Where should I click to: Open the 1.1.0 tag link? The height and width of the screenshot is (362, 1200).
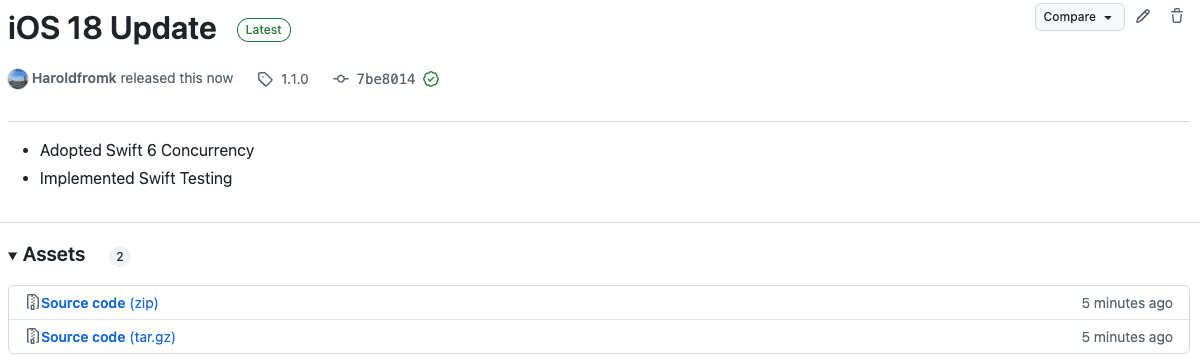[x=294, y=79]
